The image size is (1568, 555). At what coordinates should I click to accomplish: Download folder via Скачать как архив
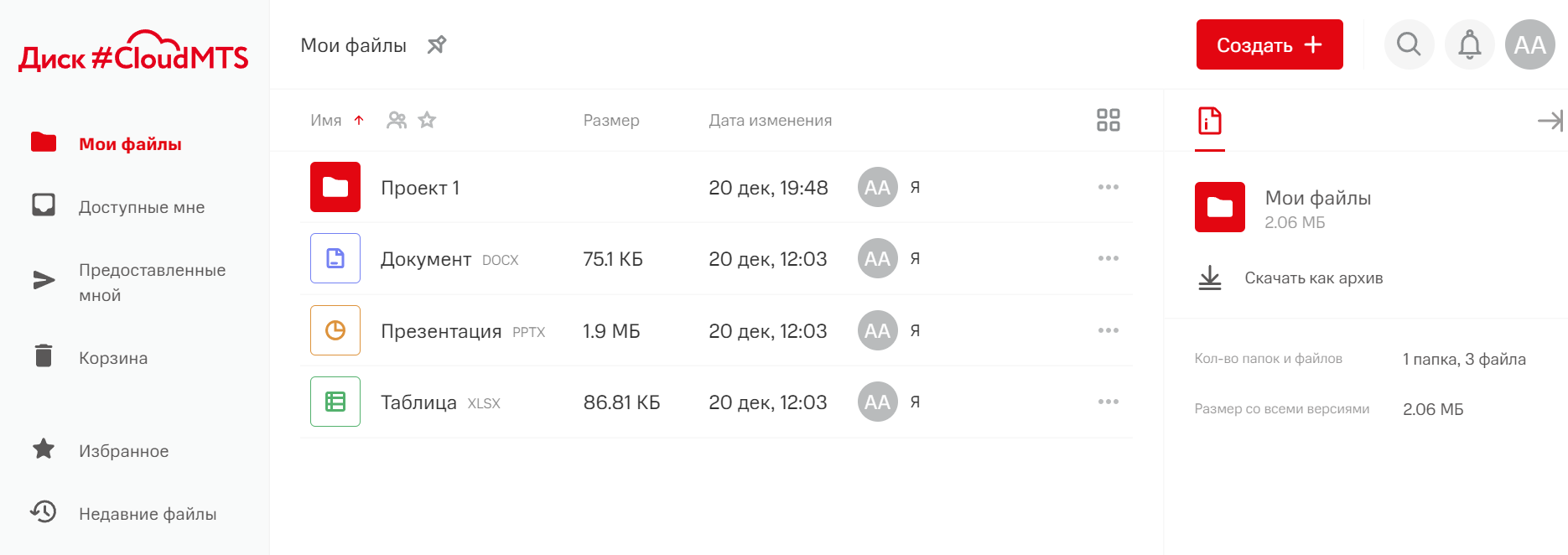click(x=1313, y=278)
